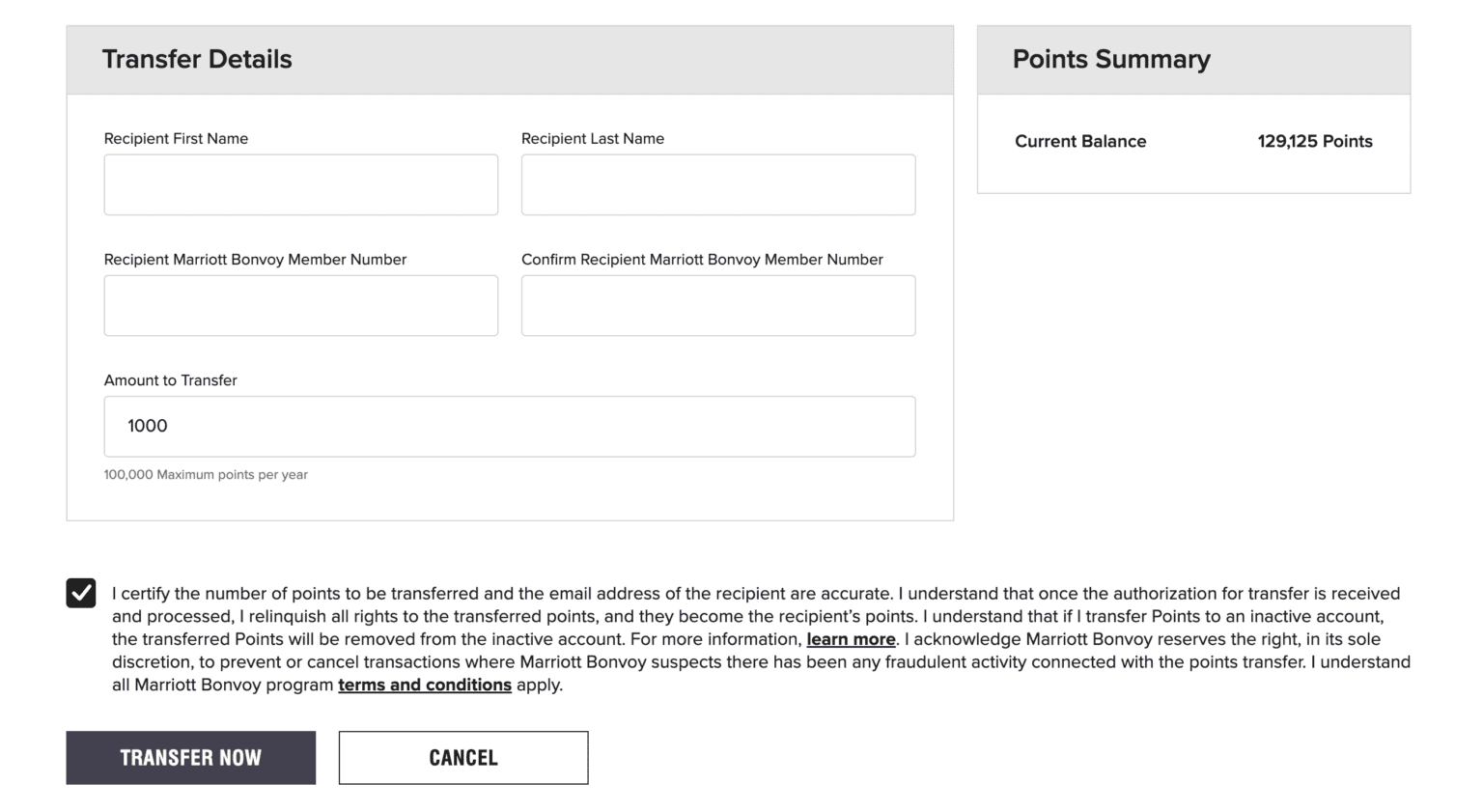
Task: Click the Transfer Details header
Action: click(x=197, y=59)
